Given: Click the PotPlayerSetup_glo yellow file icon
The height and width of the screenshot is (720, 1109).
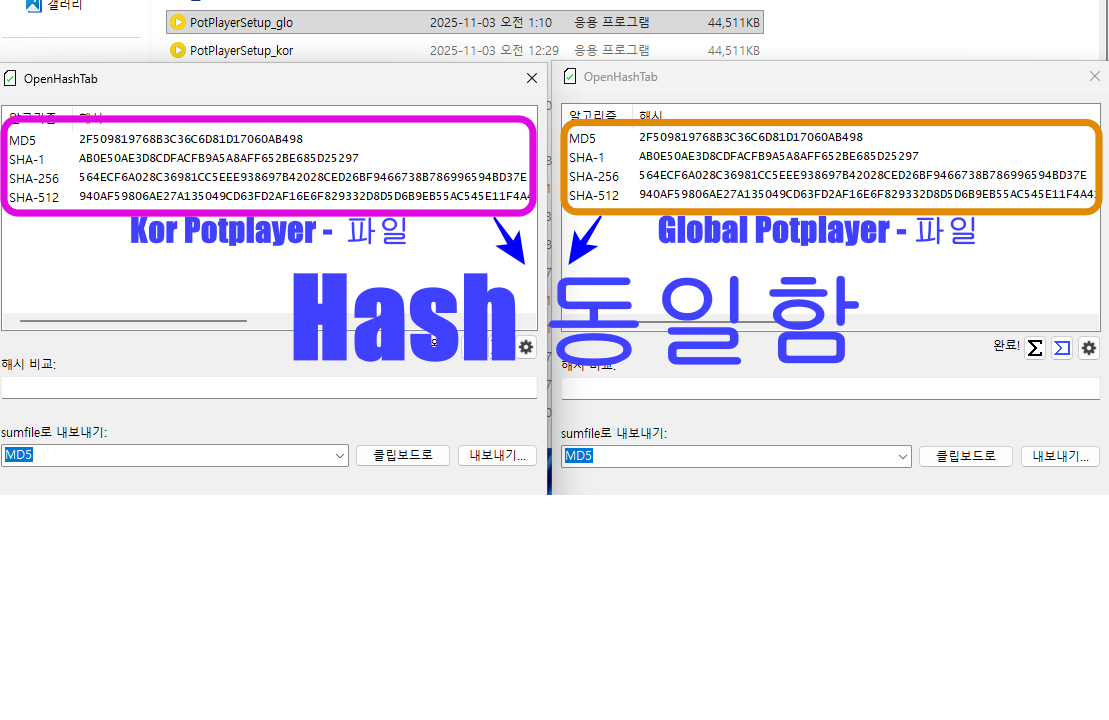Looking at the screenshot, I should click(178, 22).
